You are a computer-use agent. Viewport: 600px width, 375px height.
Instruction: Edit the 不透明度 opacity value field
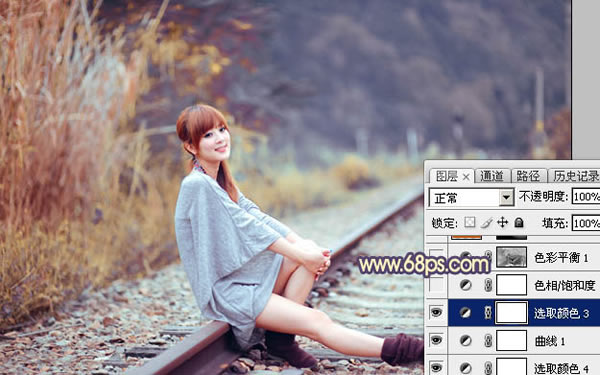(x=586, y=197)
